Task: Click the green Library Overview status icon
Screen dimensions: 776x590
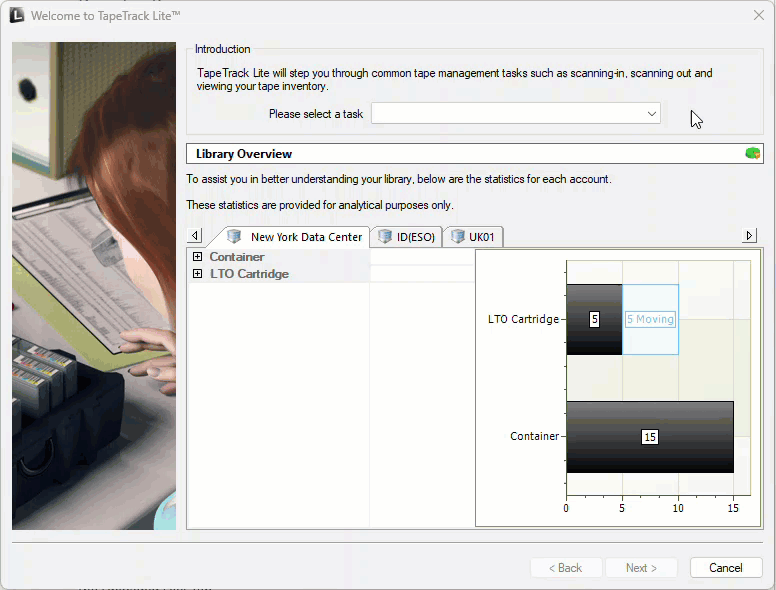Action: [x=752, y=153]
